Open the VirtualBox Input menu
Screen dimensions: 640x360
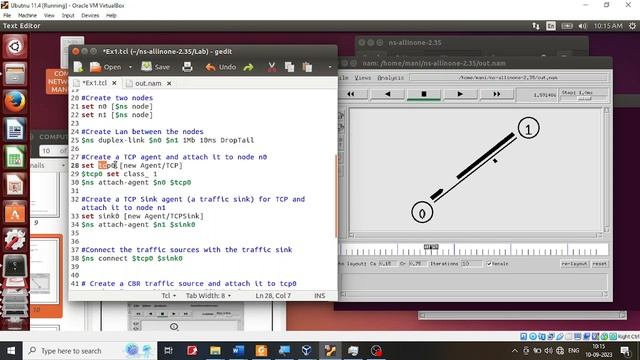(x=68, y=16)
